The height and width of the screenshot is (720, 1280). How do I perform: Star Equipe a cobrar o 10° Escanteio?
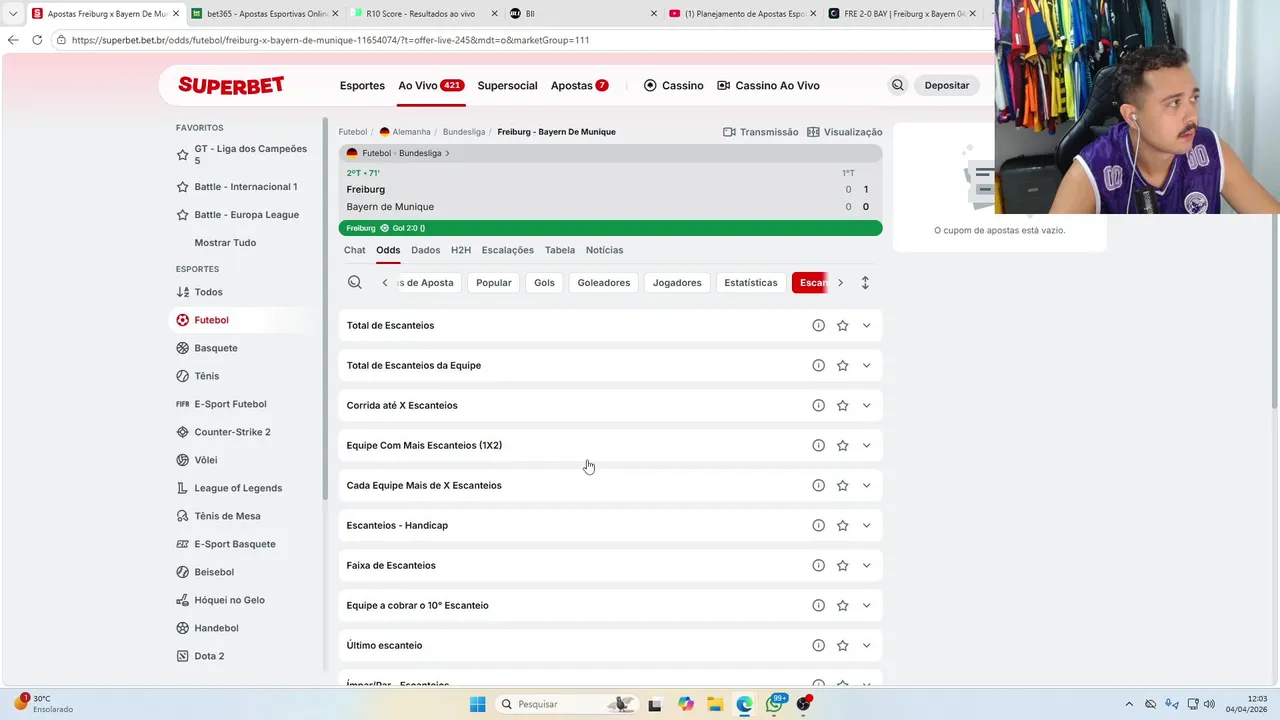[x=842, y=605]
